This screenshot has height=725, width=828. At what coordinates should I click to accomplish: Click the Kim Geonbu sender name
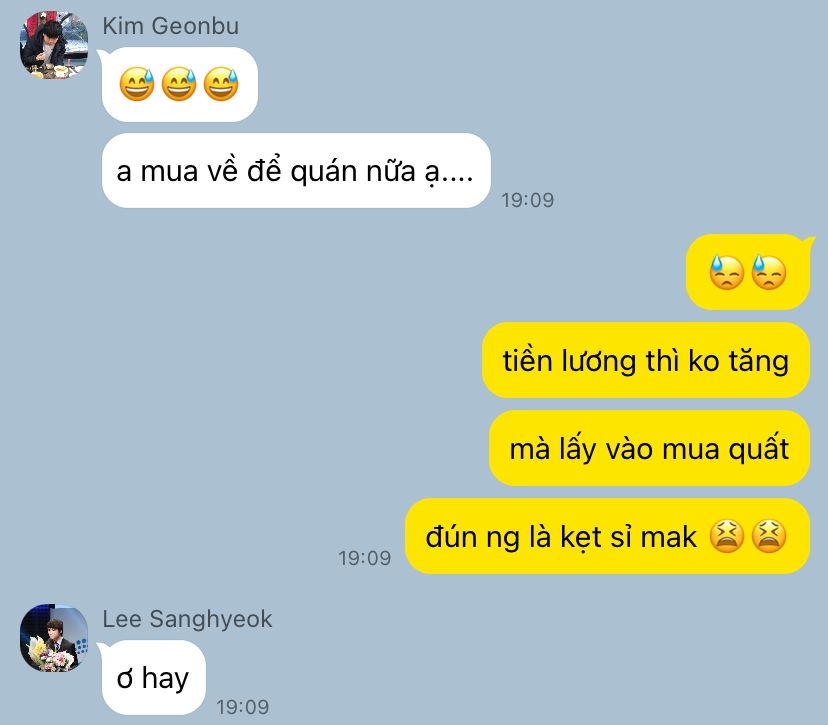coord(171,26)
